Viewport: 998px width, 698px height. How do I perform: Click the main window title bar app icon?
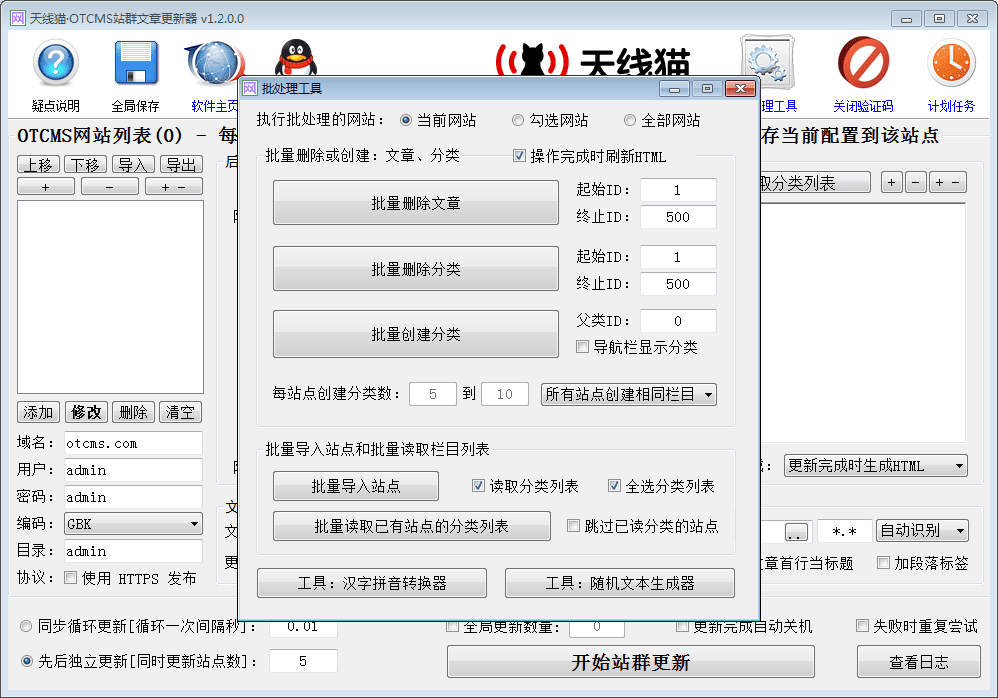pos(18,18)
